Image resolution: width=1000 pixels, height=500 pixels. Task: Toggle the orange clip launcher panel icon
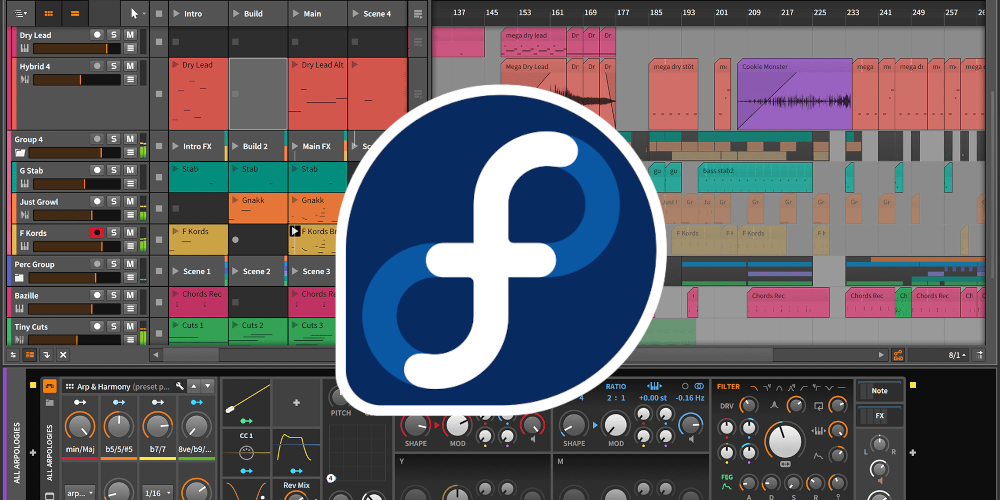29,355
